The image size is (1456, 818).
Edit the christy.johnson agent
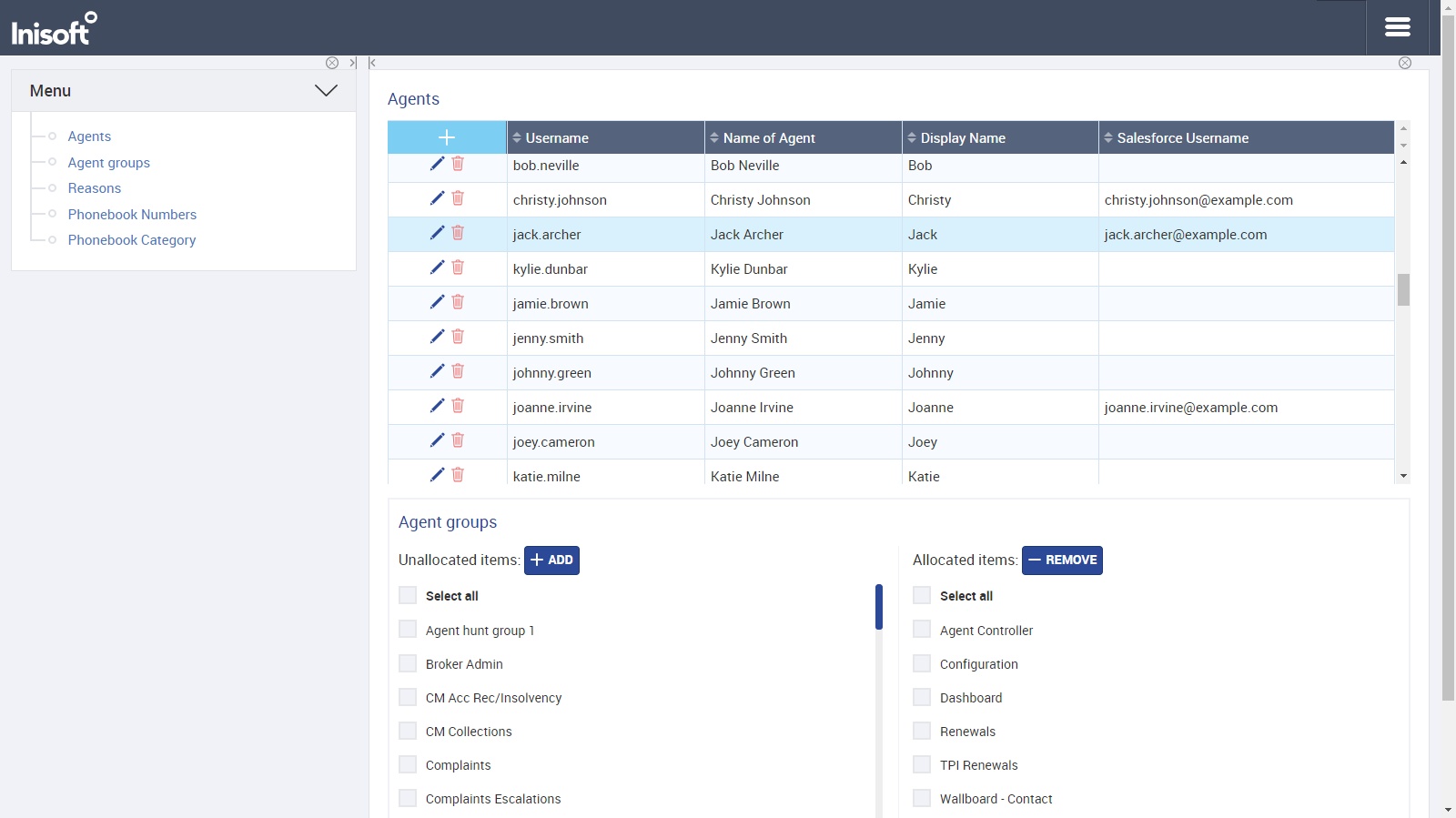tap(437, 198)
